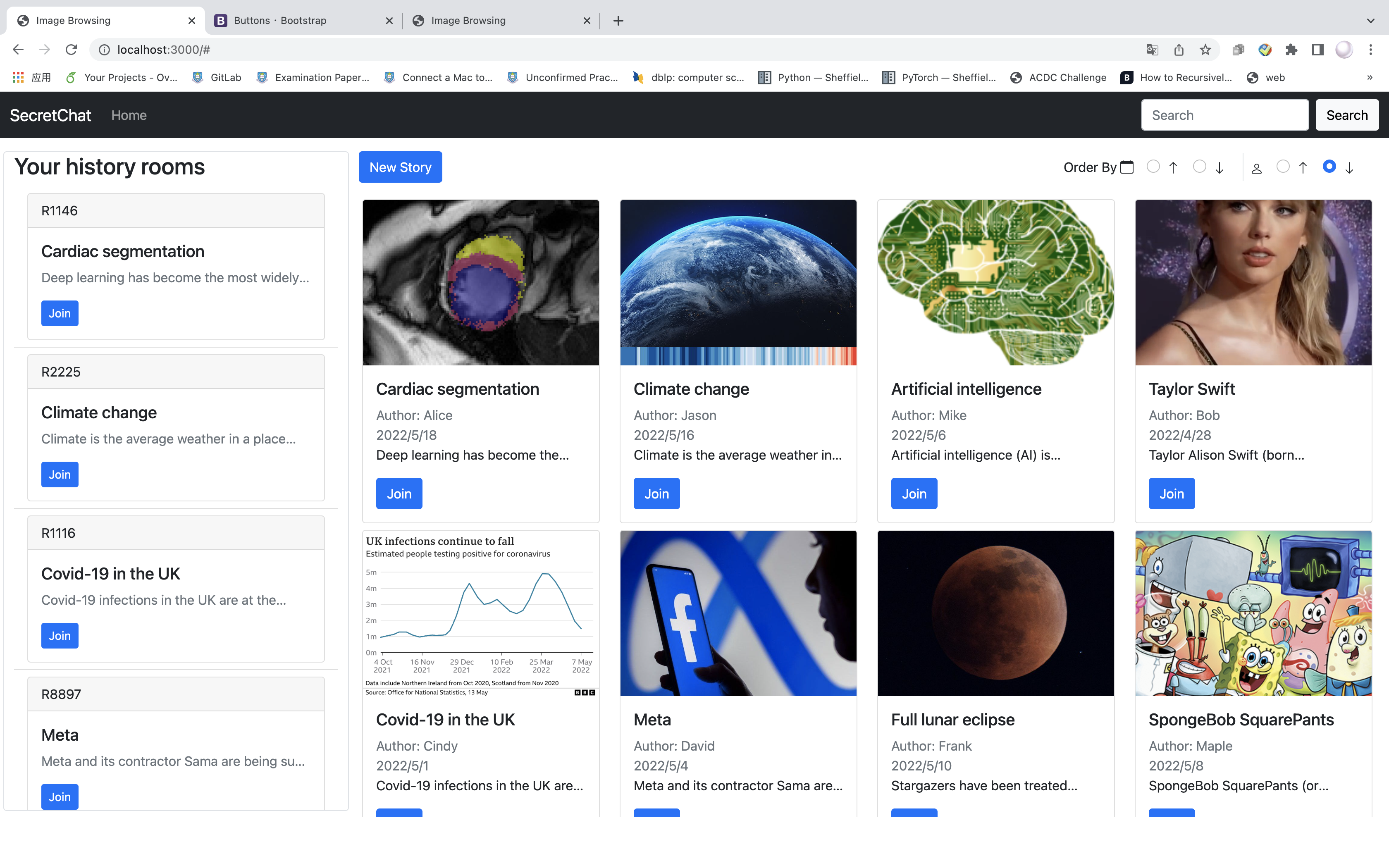Select order by author ascending radio
Image resolution: width=1389 pixels, height=868 pixels.
pyautogui.click(x=1283, y=167)
